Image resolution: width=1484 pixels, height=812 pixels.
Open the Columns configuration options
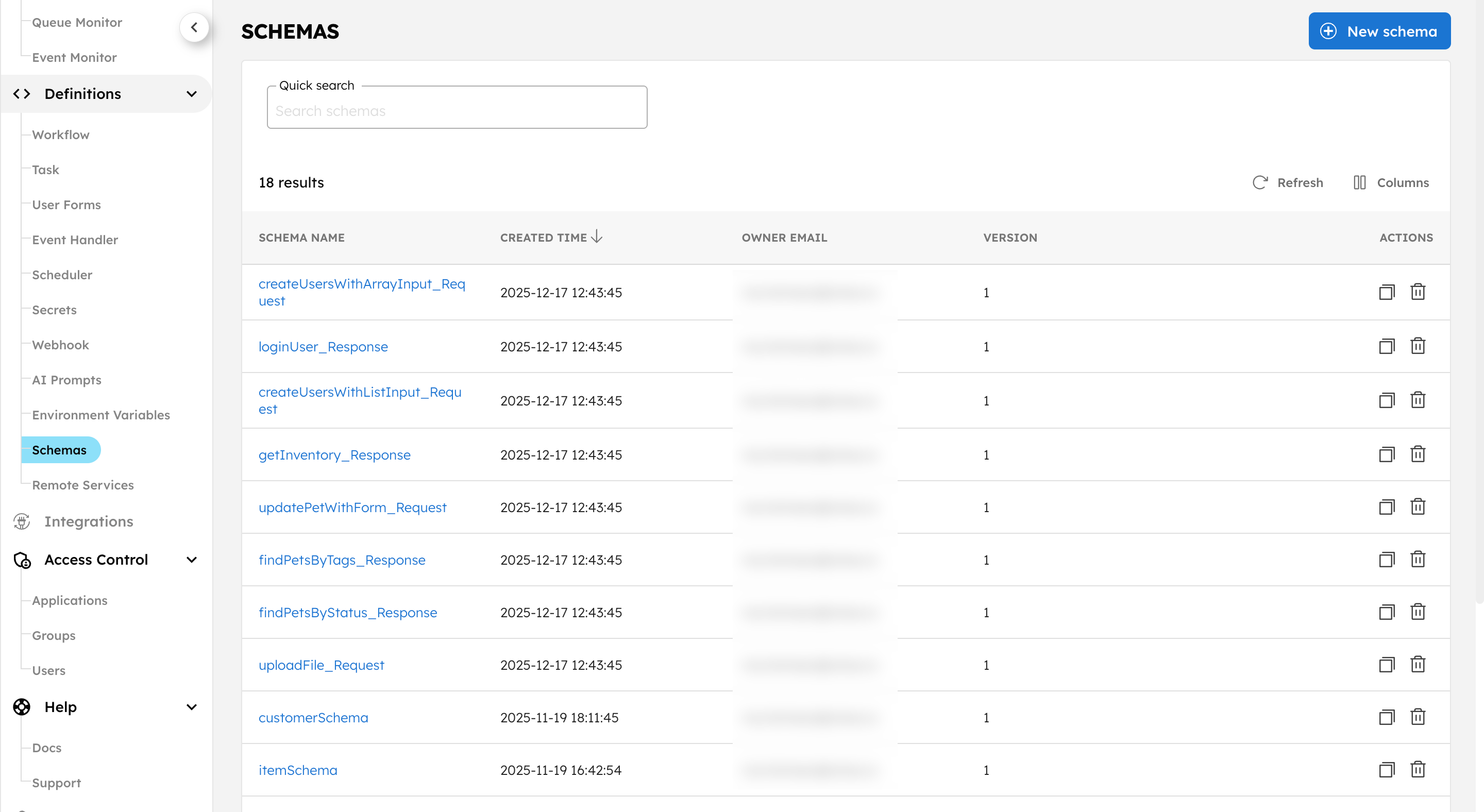point(1391,182)
